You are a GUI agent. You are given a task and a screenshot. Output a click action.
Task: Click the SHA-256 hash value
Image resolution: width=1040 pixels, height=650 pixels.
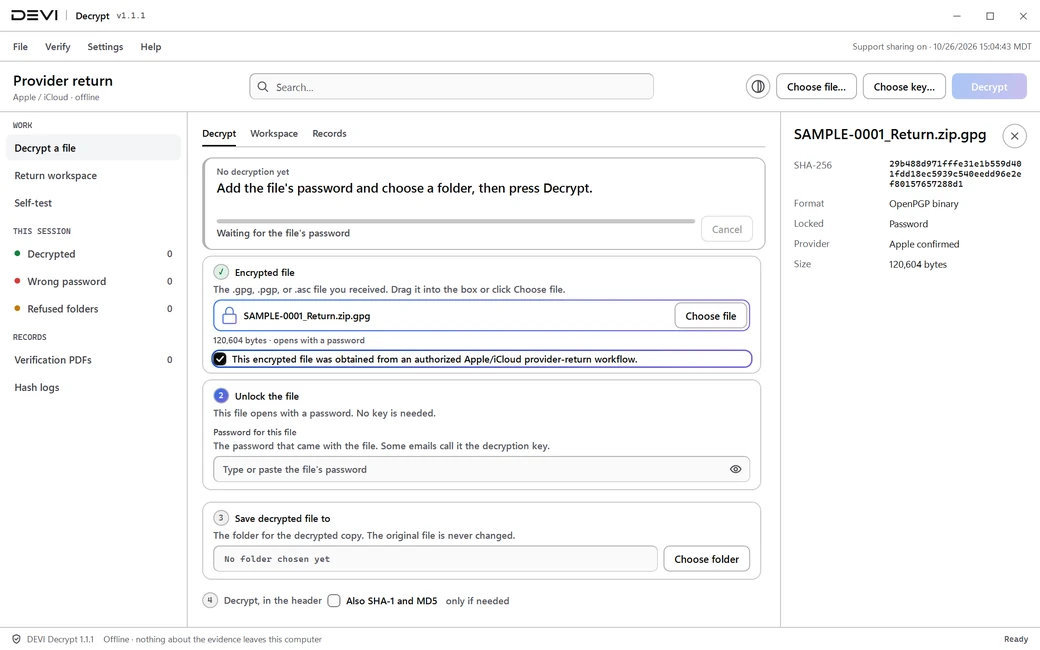[x=955, y=174]
